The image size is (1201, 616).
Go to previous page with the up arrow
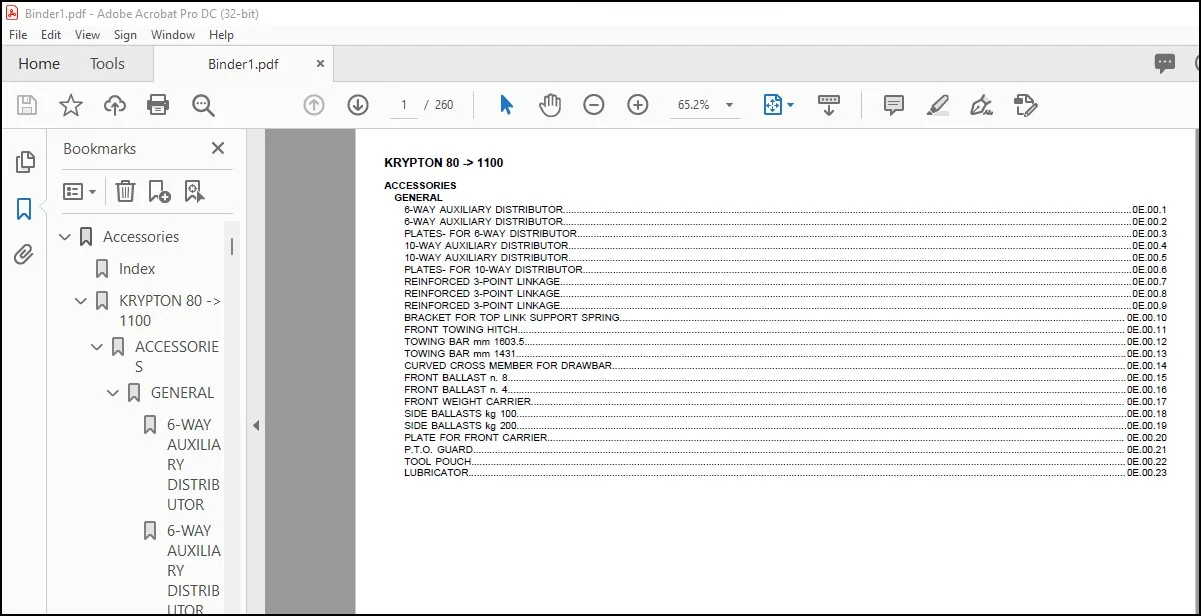click(314, 105)
